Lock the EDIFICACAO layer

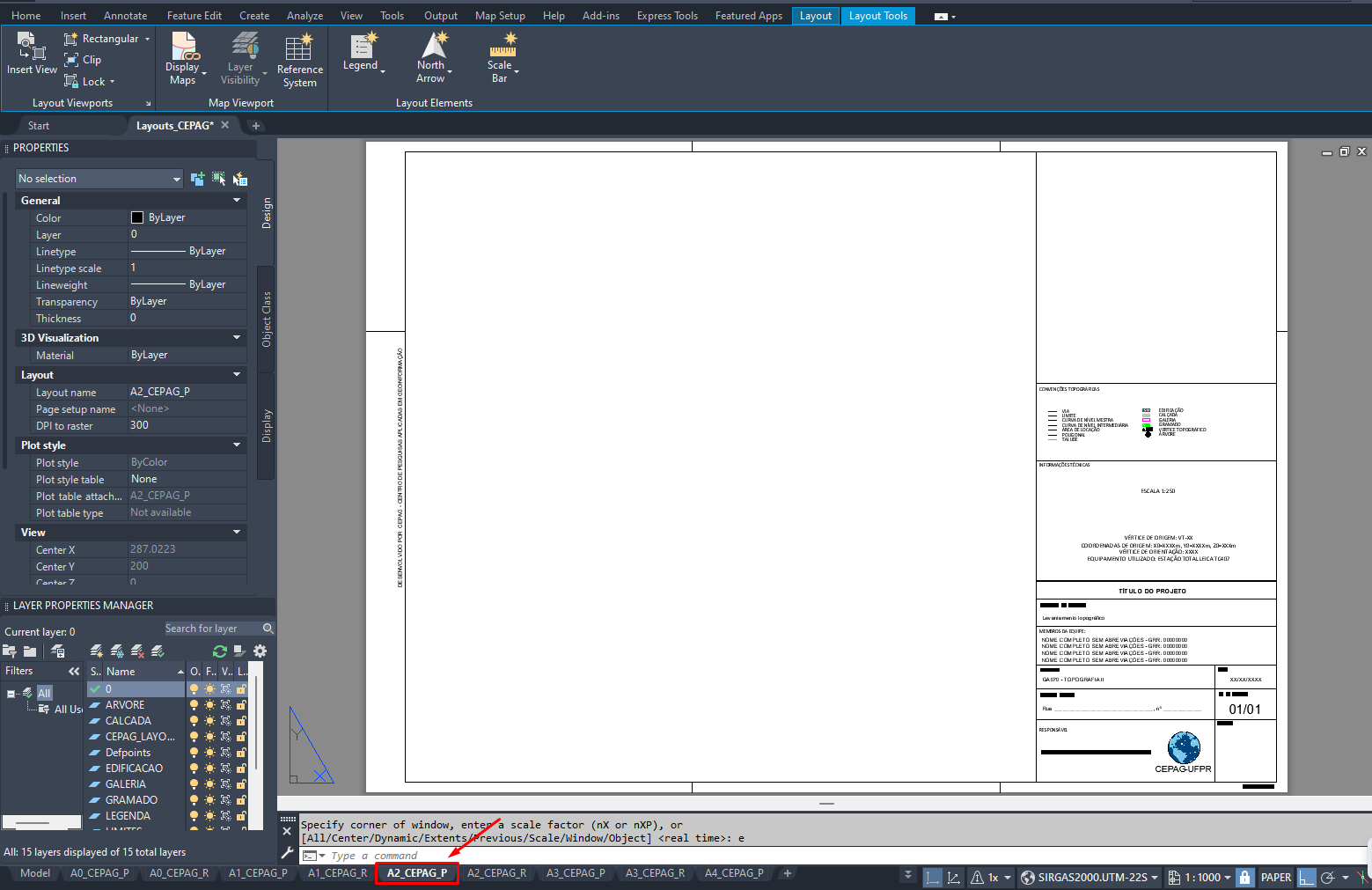240,769
